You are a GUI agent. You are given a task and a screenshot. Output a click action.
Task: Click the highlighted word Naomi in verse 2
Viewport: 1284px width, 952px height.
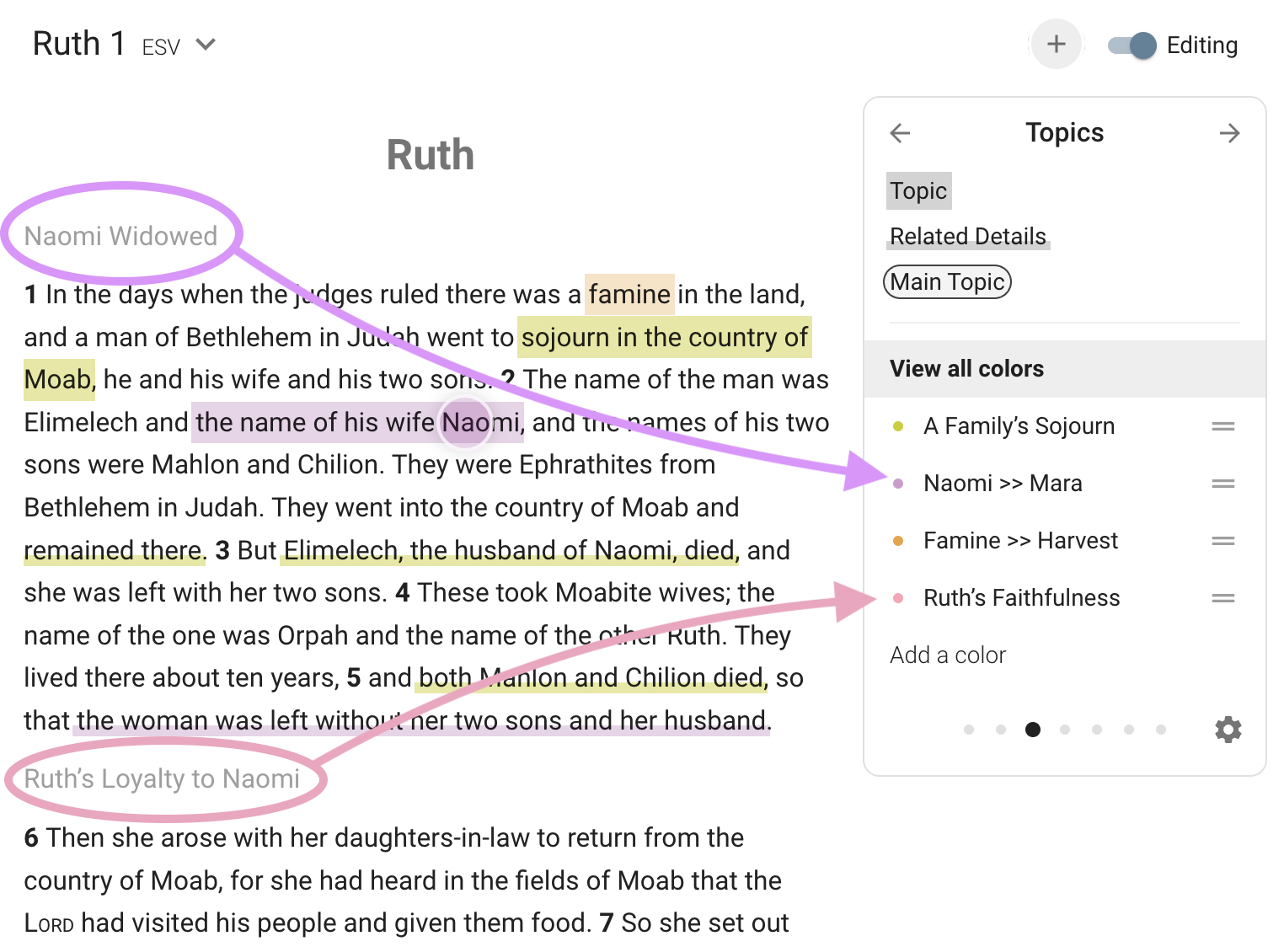pos(480,422)
